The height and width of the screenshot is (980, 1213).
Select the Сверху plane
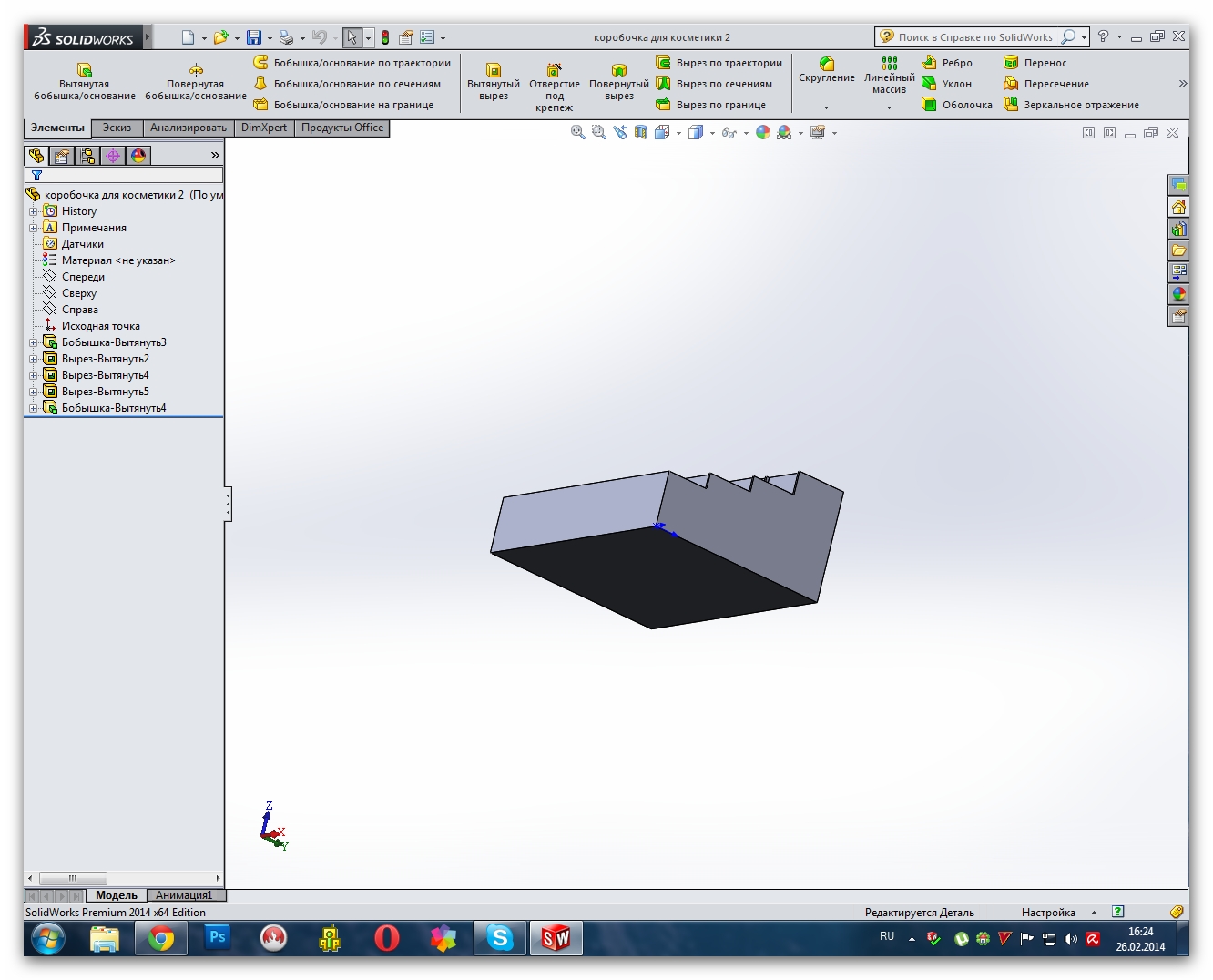point(70,293)
